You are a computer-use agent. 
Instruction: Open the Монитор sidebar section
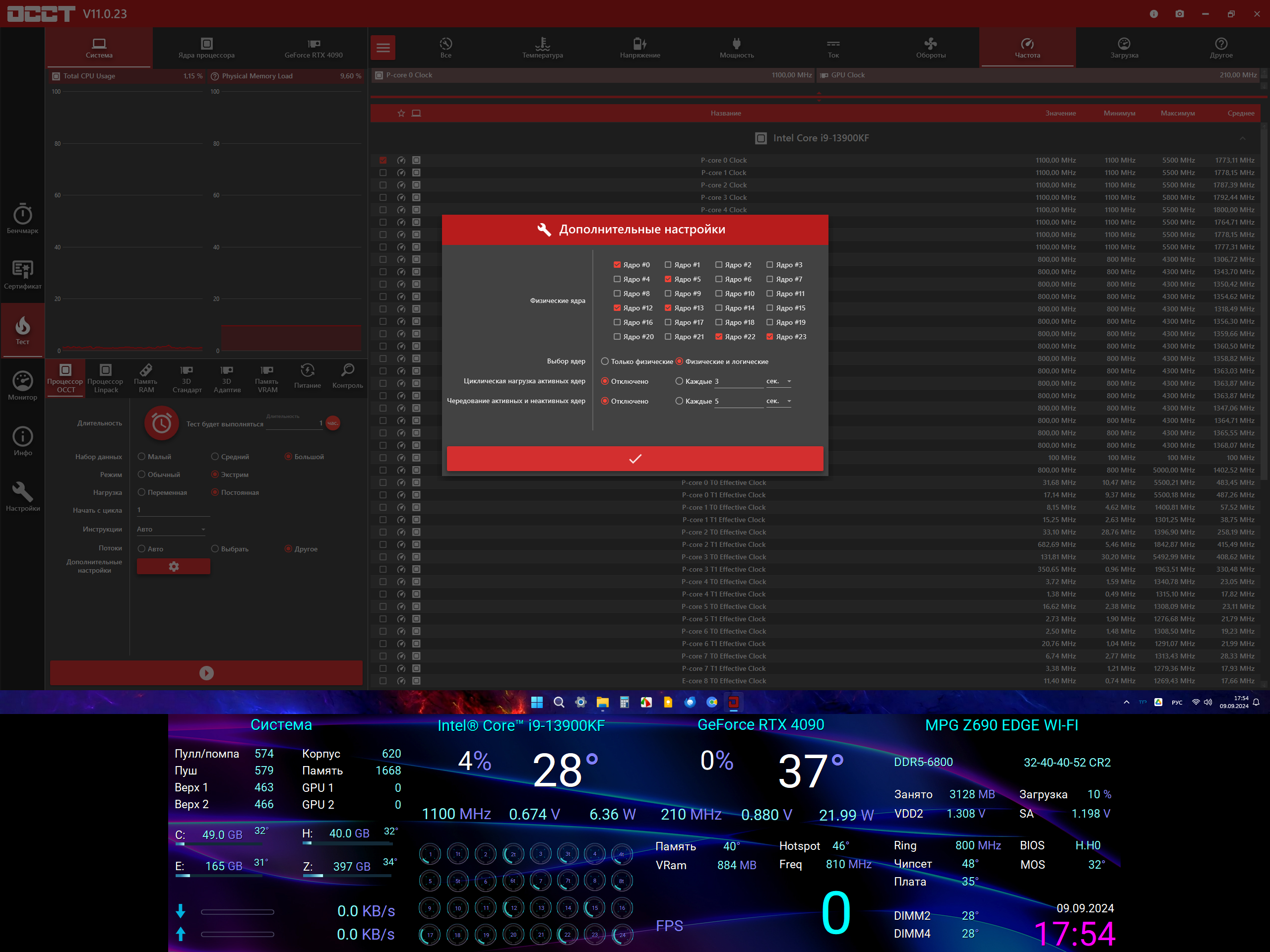click(x=22, y=385)
